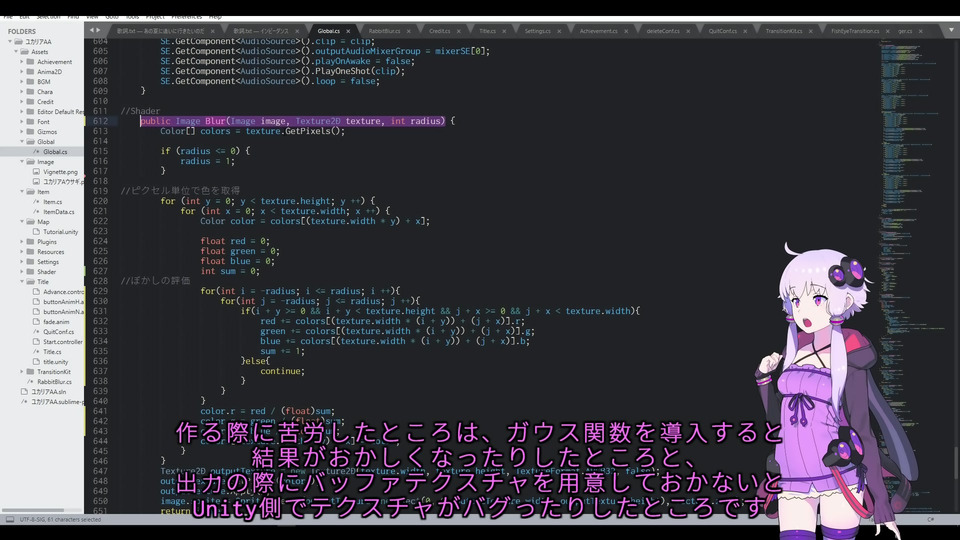
Task: Click the Vignette.png image file icon
Action: click(x=36, y=172)
